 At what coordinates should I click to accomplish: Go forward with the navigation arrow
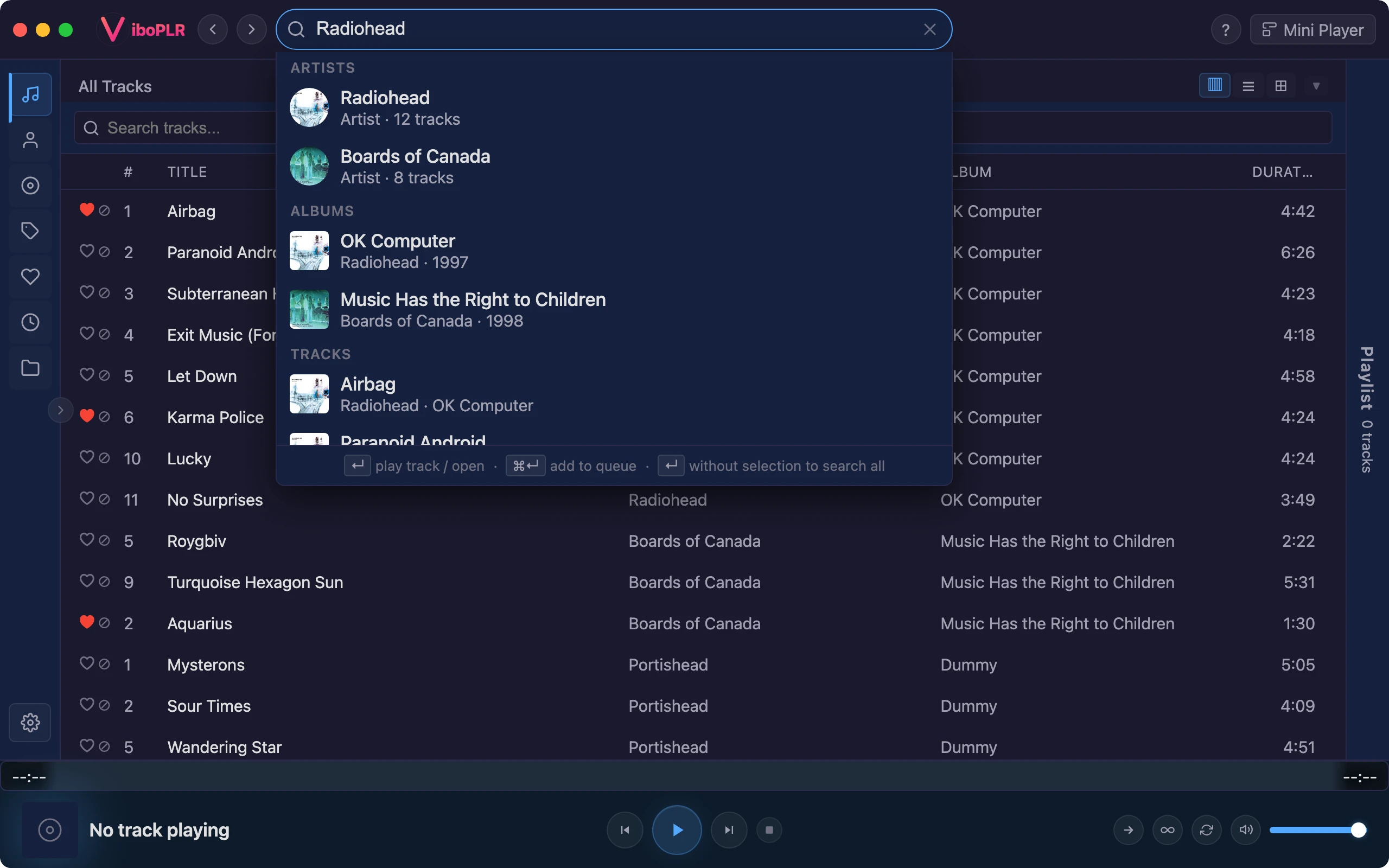click(251, 29)
